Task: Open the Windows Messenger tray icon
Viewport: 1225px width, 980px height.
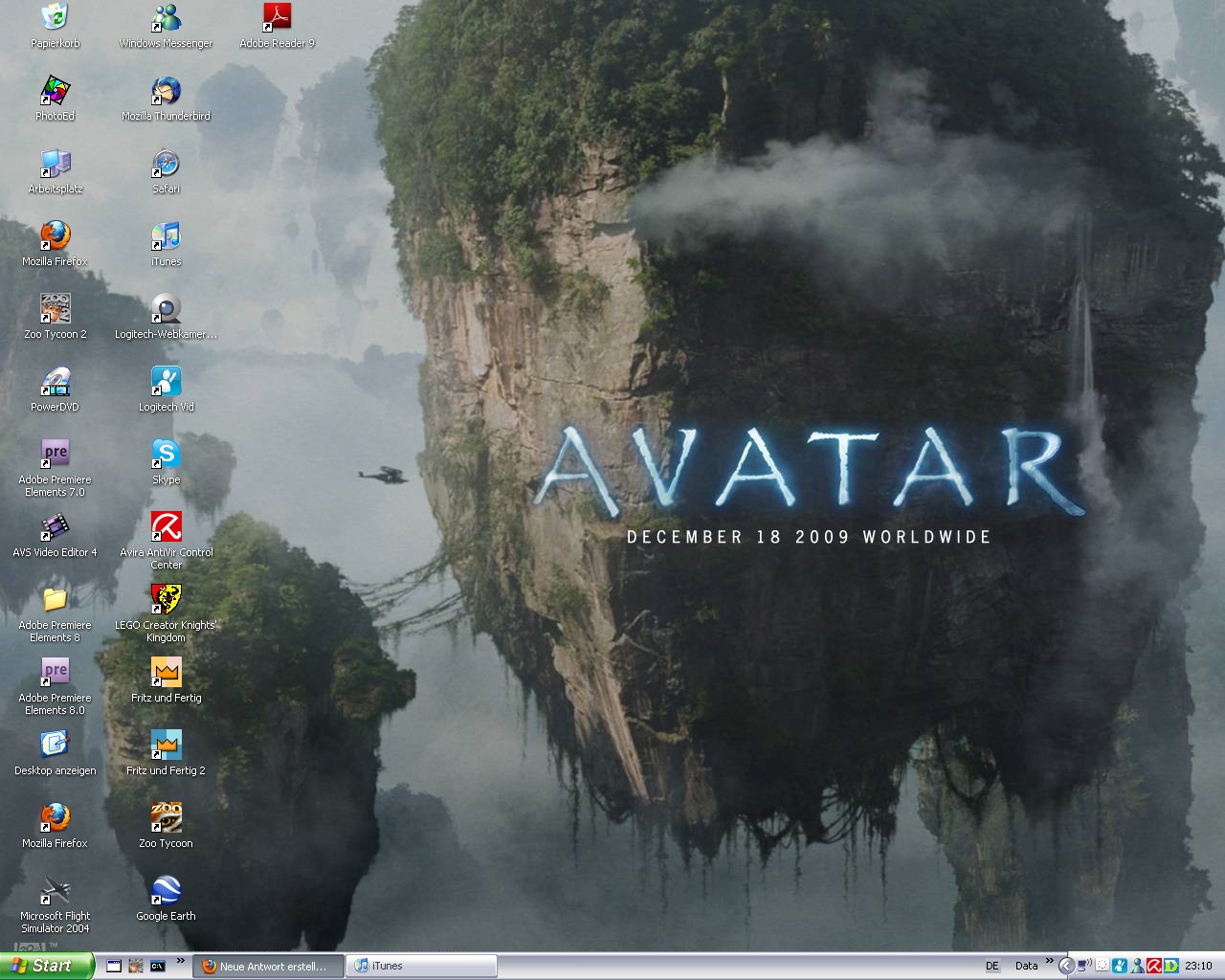Action: click(1137, 966)
